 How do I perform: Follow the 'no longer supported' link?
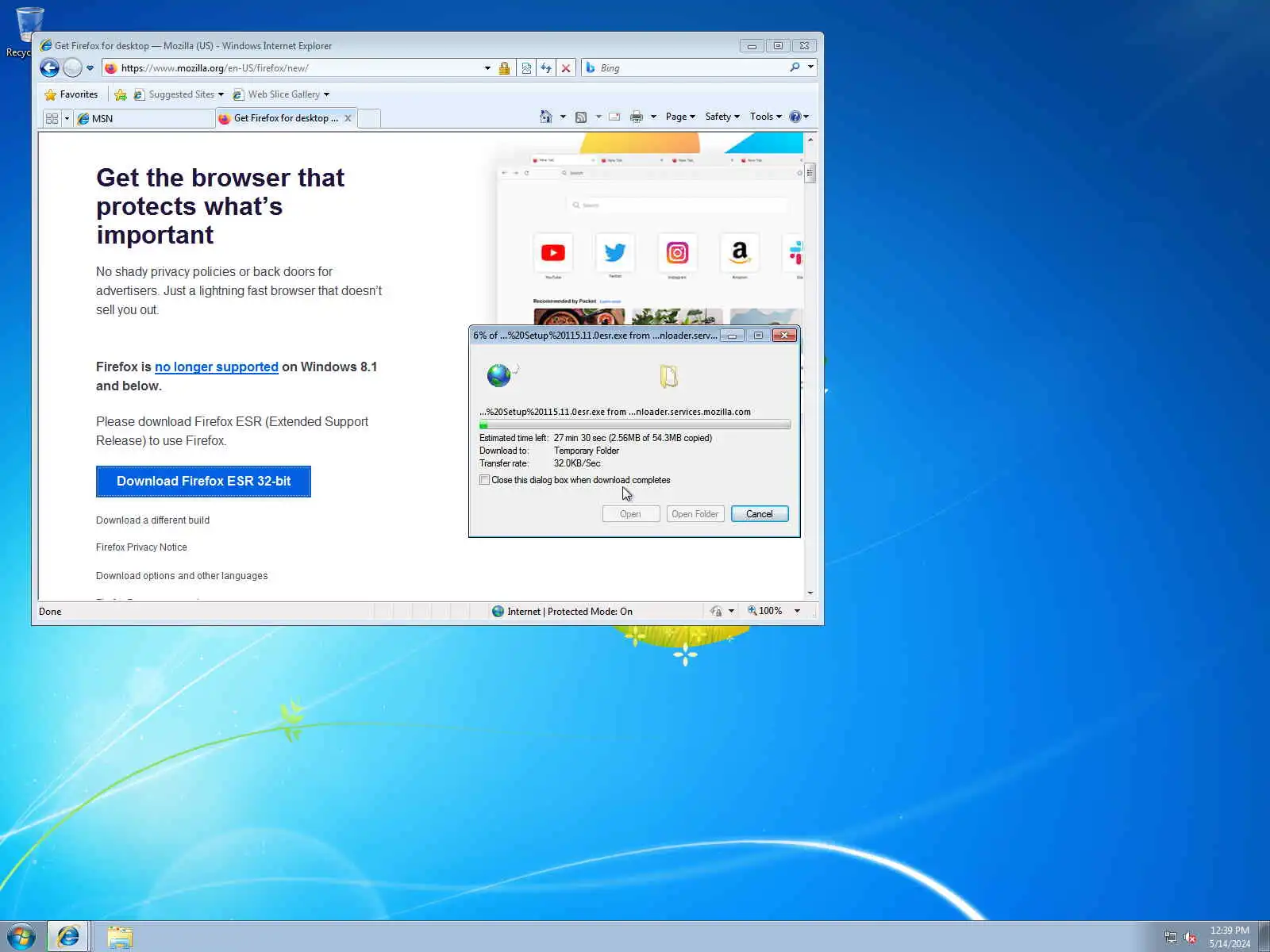pos(217,367)
